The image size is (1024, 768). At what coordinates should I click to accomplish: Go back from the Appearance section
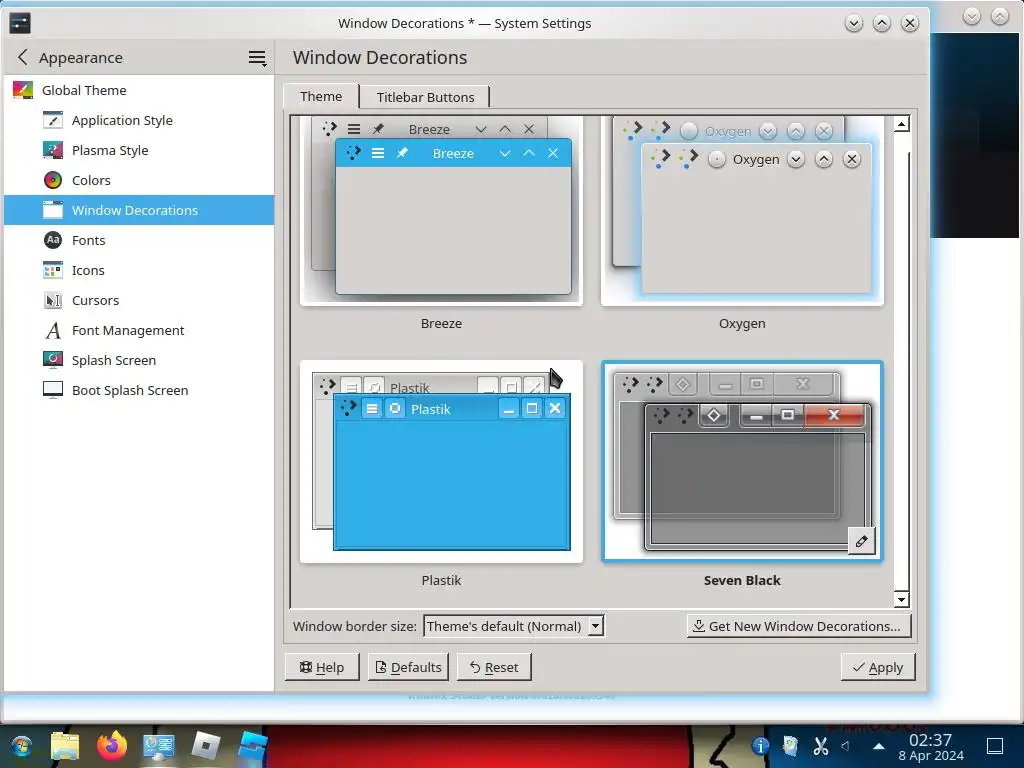click(23, 57)
